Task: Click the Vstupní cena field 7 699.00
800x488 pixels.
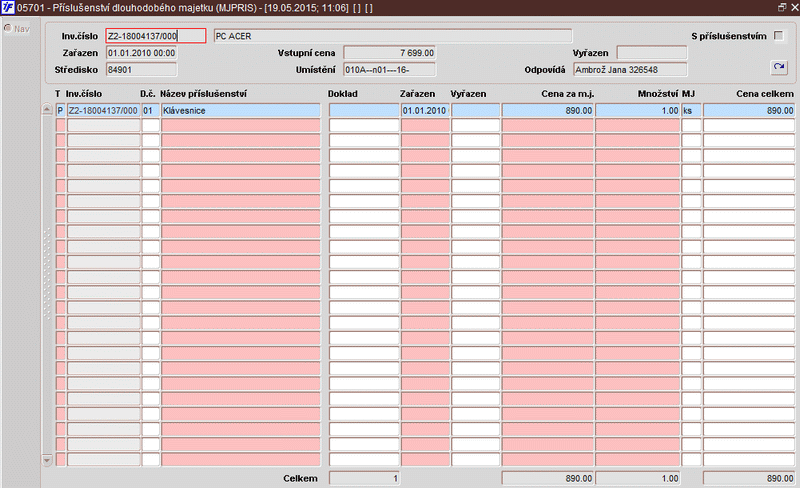Action: pos(390,53)
